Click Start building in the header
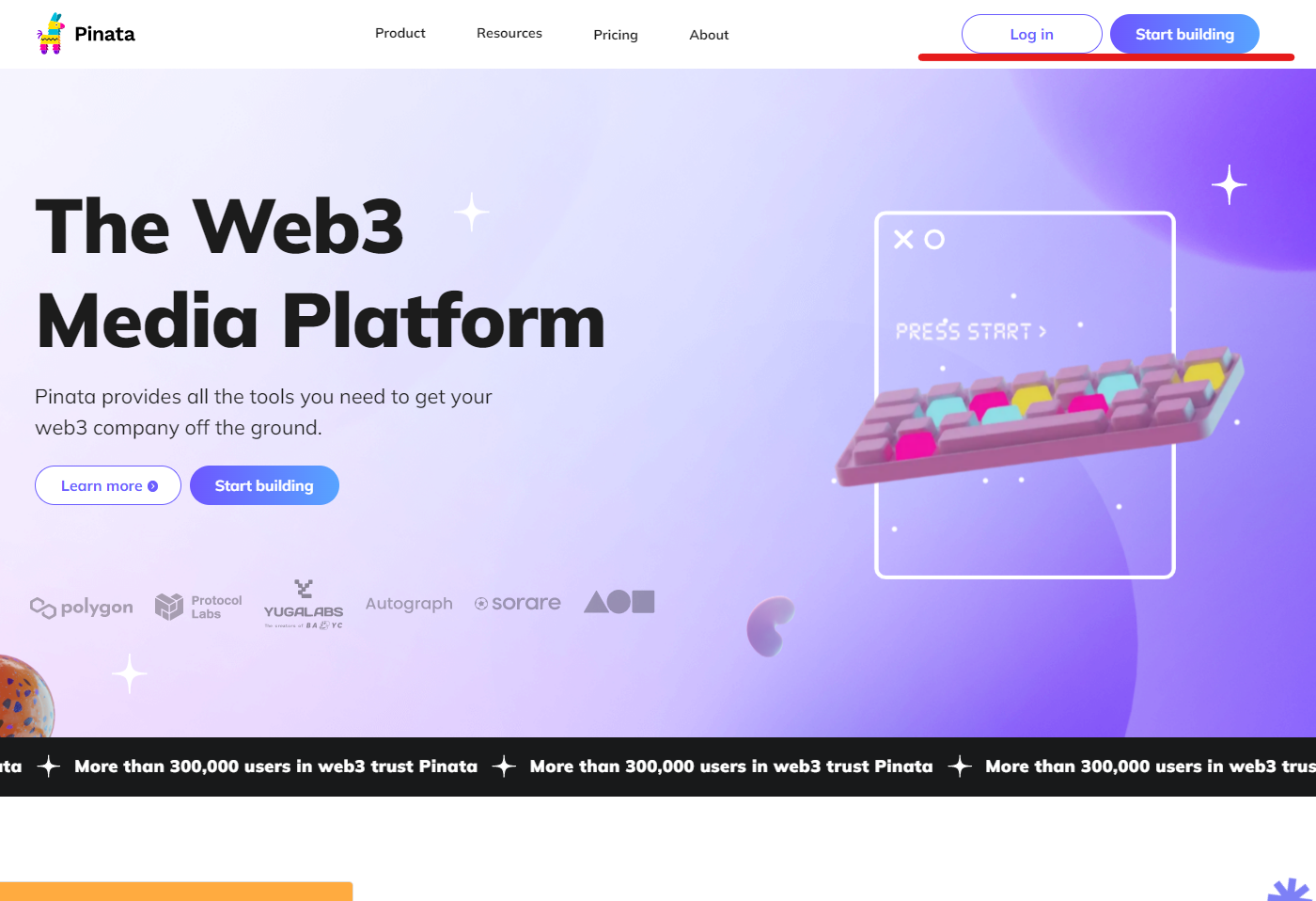Screen dimensions: 1316x901 point(1184,34)
